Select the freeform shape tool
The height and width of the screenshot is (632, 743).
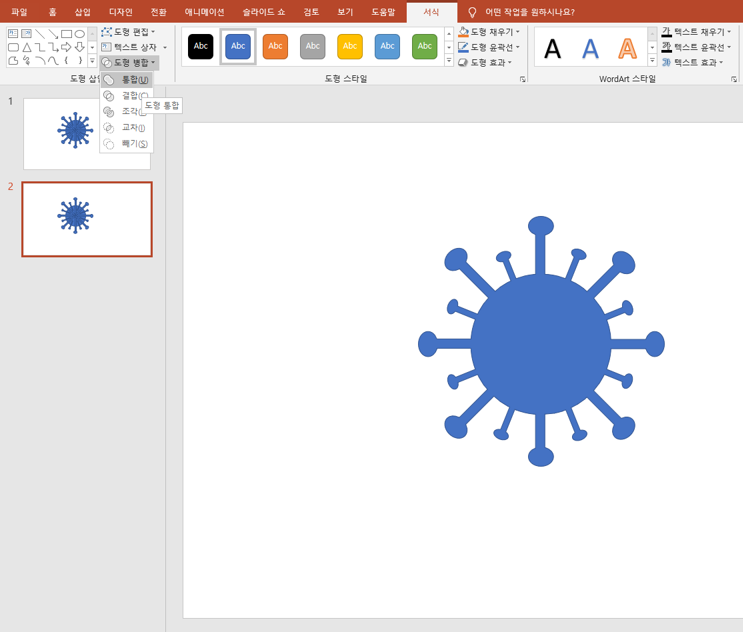tap(13, 60)
